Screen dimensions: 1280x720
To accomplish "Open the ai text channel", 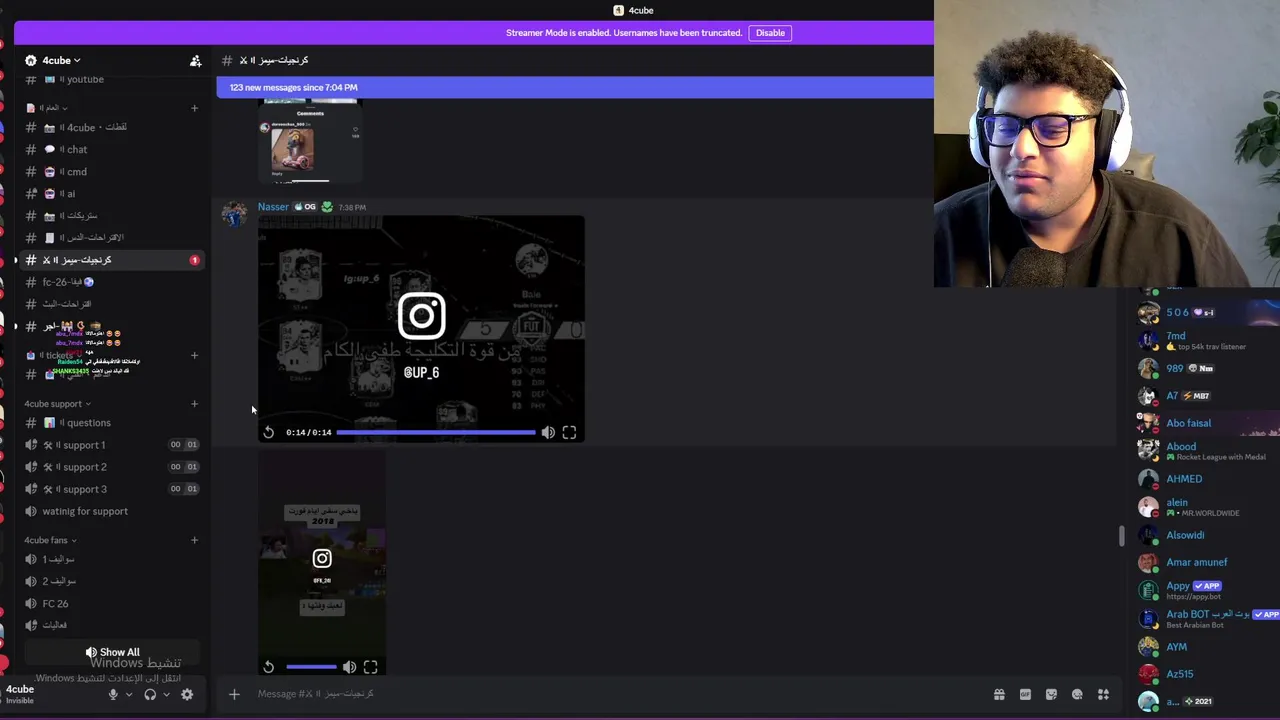I will tap(72, 194).
